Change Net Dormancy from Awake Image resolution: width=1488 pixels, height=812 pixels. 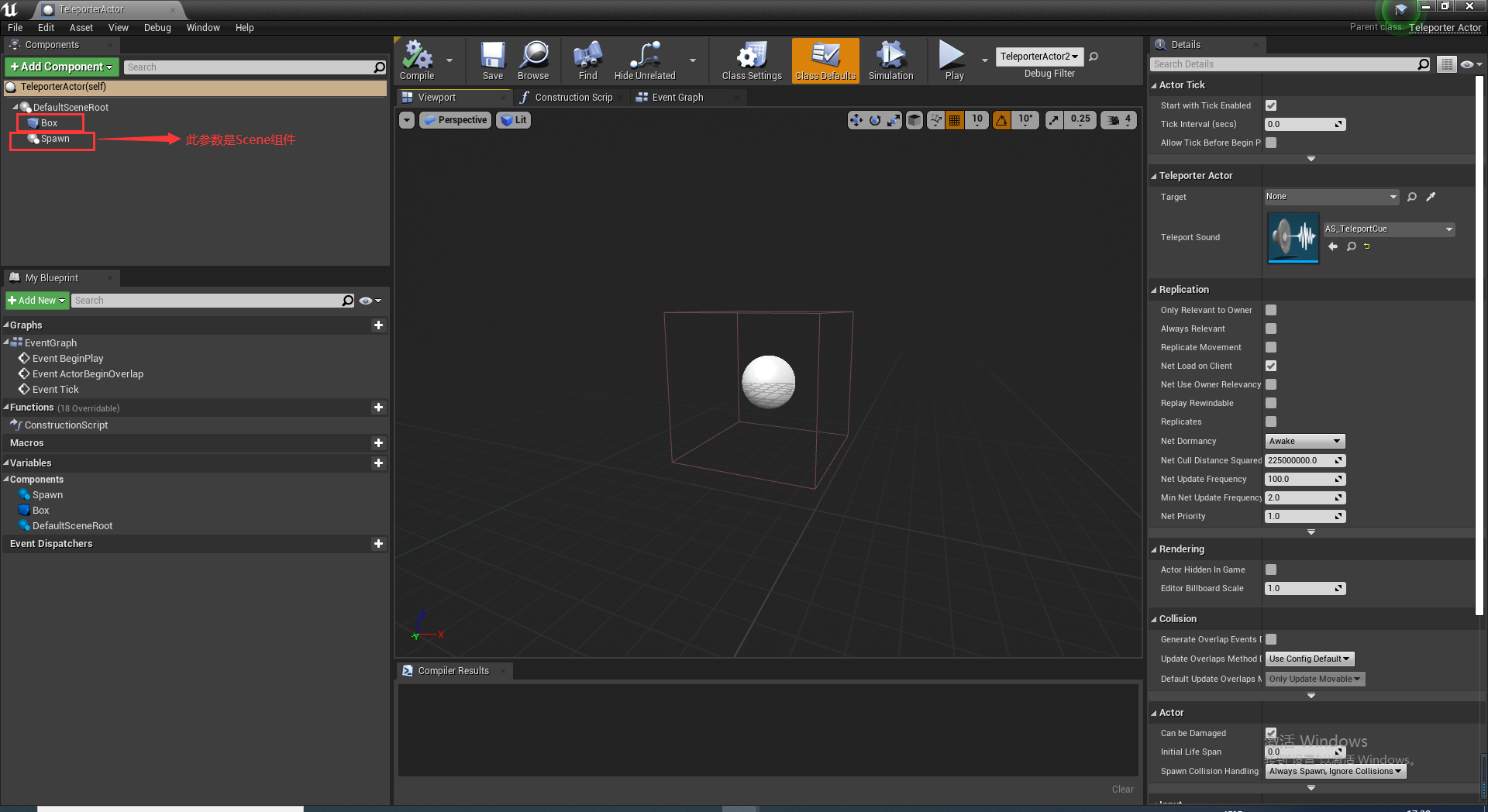[1304, 441]
